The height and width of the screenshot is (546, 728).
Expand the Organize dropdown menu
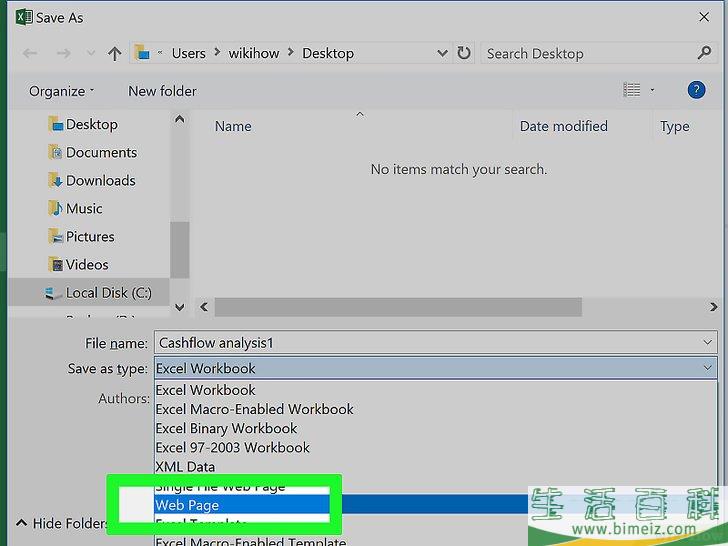tap(61, 91)
